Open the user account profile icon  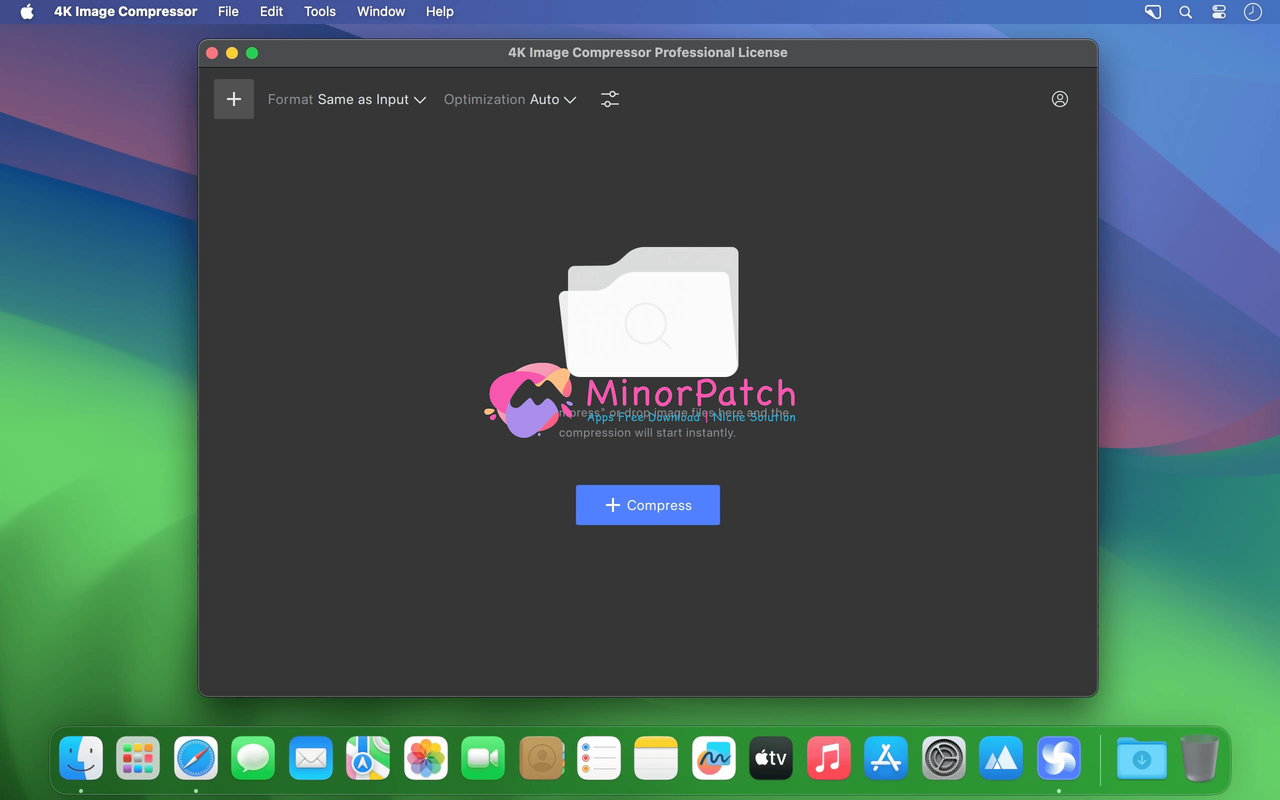(x=1060, y=99)
